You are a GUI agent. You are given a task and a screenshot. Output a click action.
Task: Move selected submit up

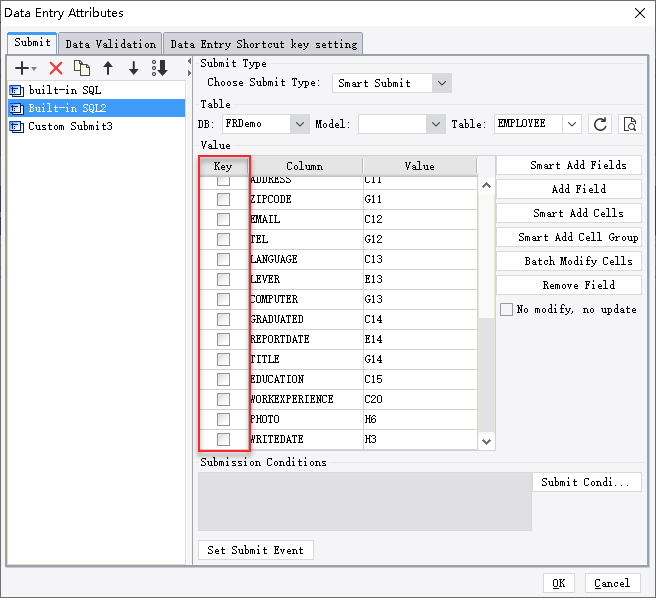(x=108, y=68)
